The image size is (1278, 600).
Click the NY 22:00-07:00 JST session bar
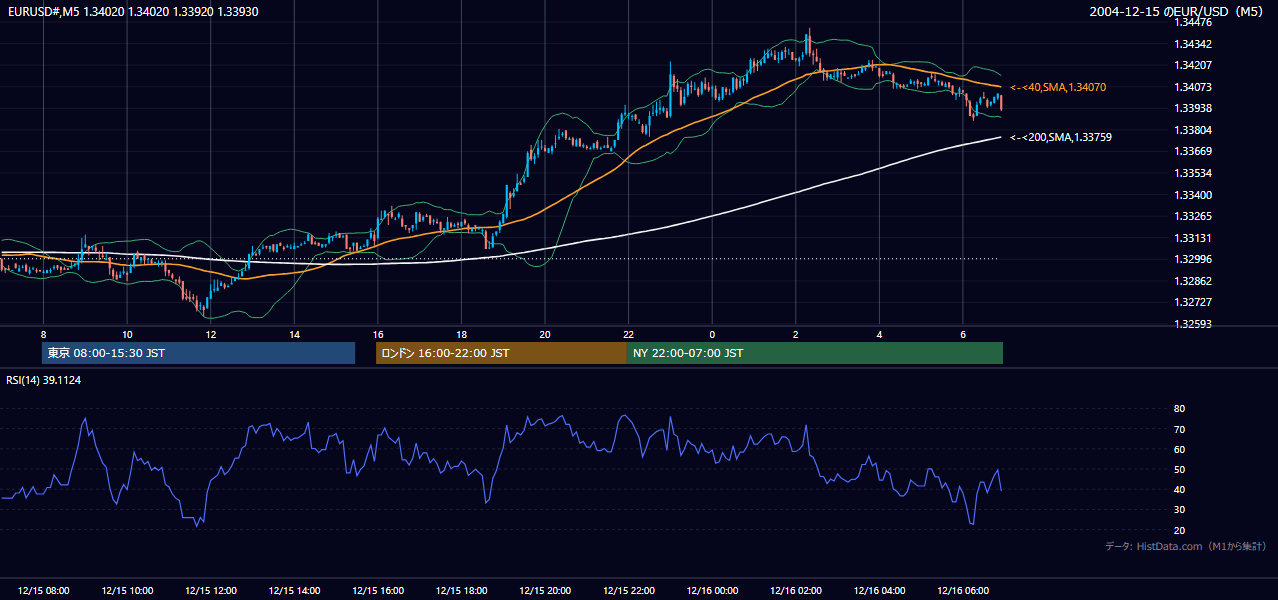point(815,353)
